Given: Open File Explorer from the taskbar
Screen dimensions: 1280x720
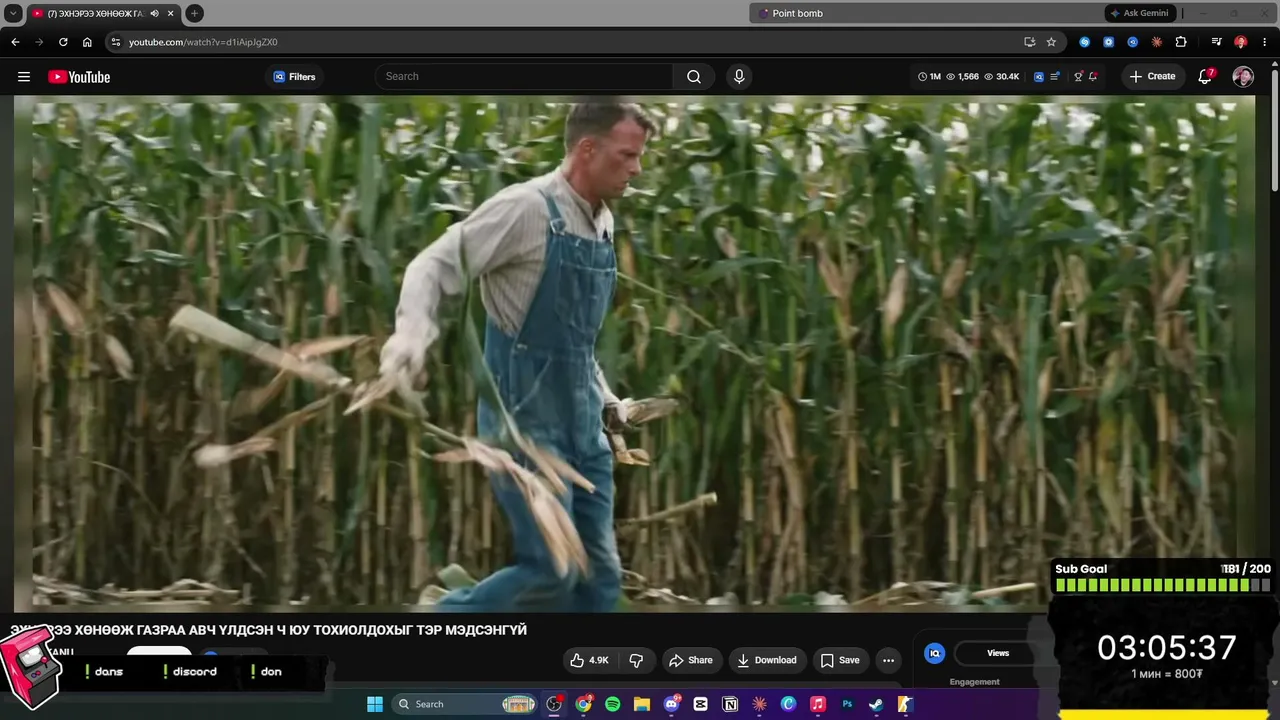Looking at the screenshot, I should 642,704.
